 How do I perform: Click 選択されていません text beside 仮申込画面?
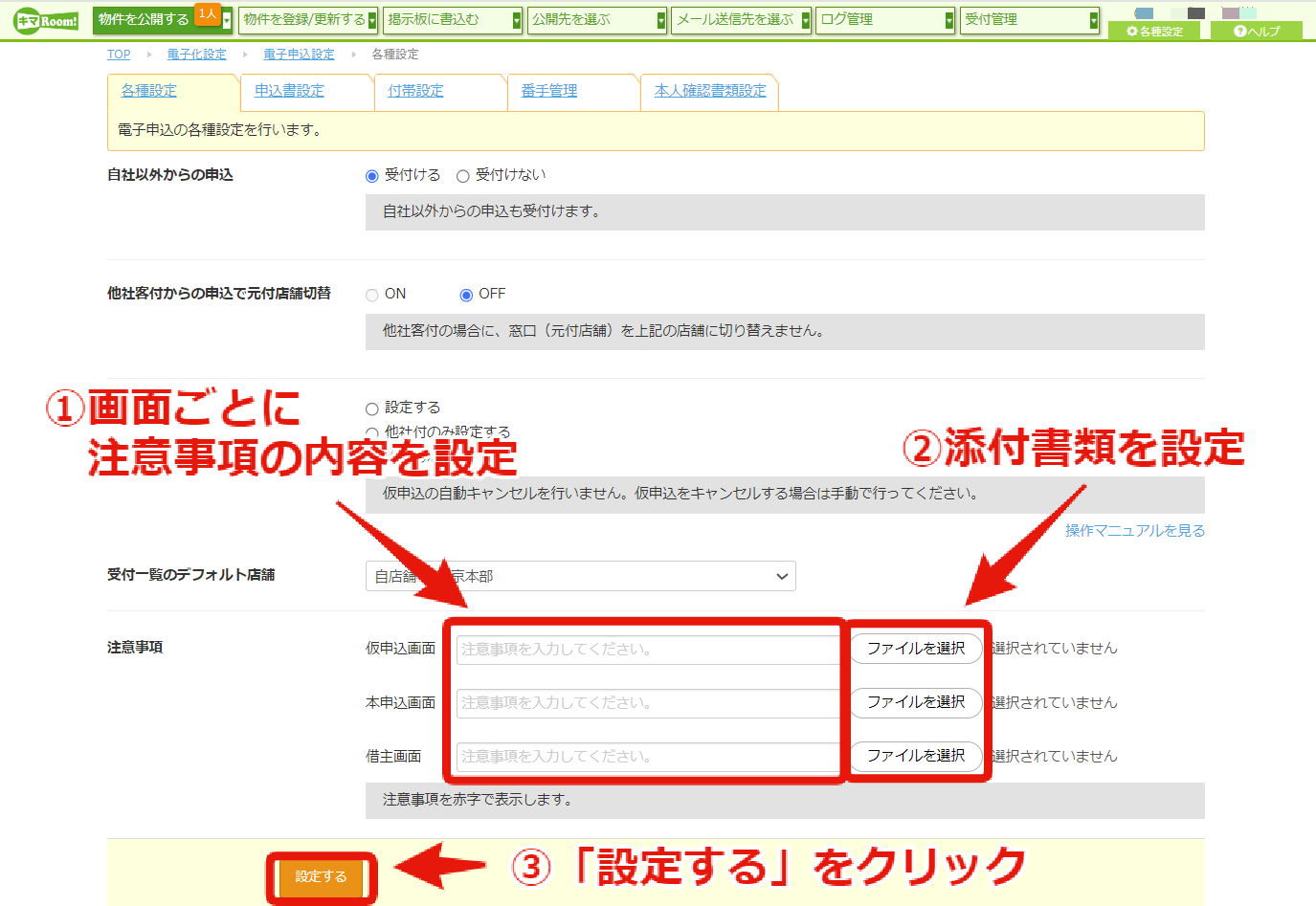point(1055,649)
